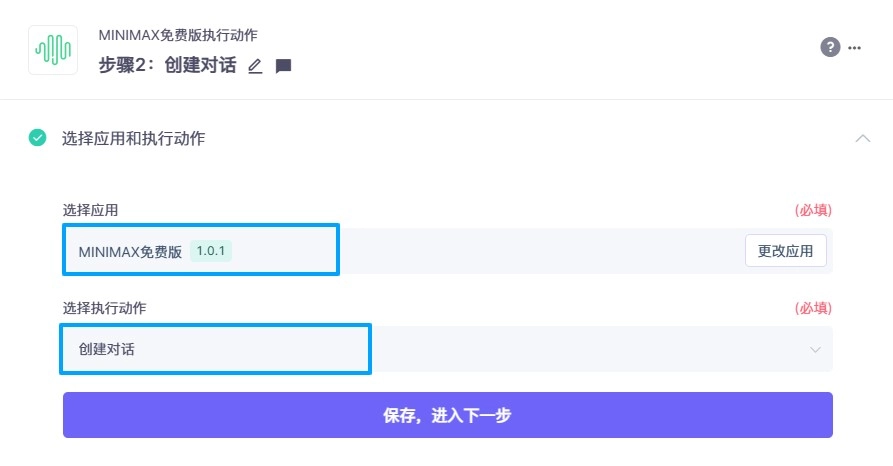Click the MINIMAX waveform app logo

tap(53, 49)
